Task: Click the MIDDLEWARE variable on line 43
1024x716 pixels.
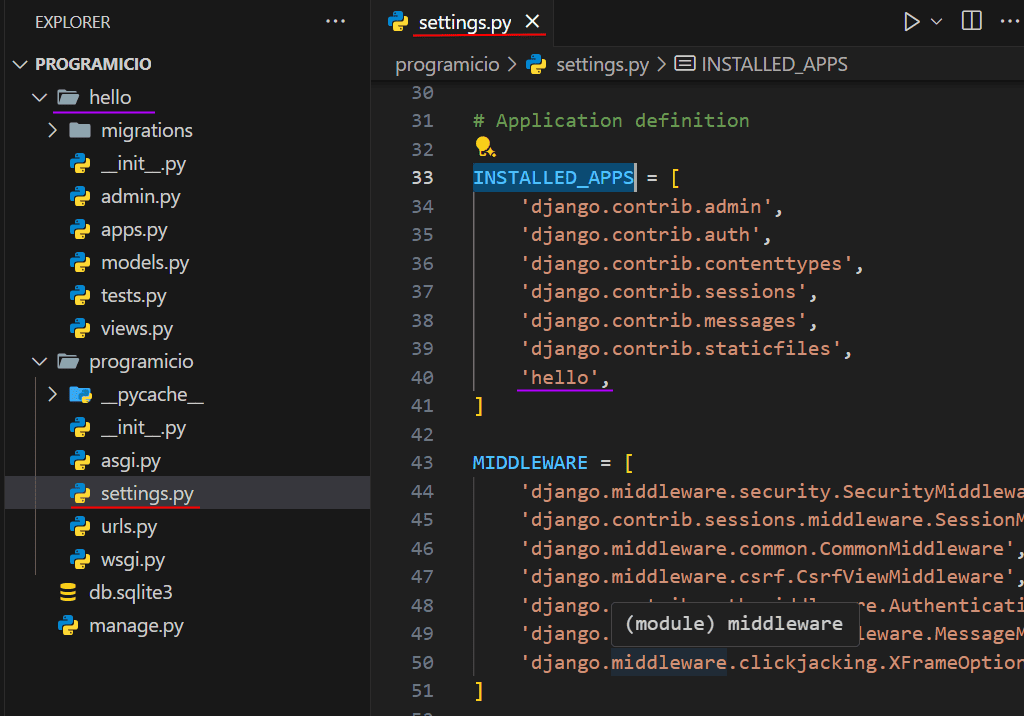Action: [x=530, y=463]
